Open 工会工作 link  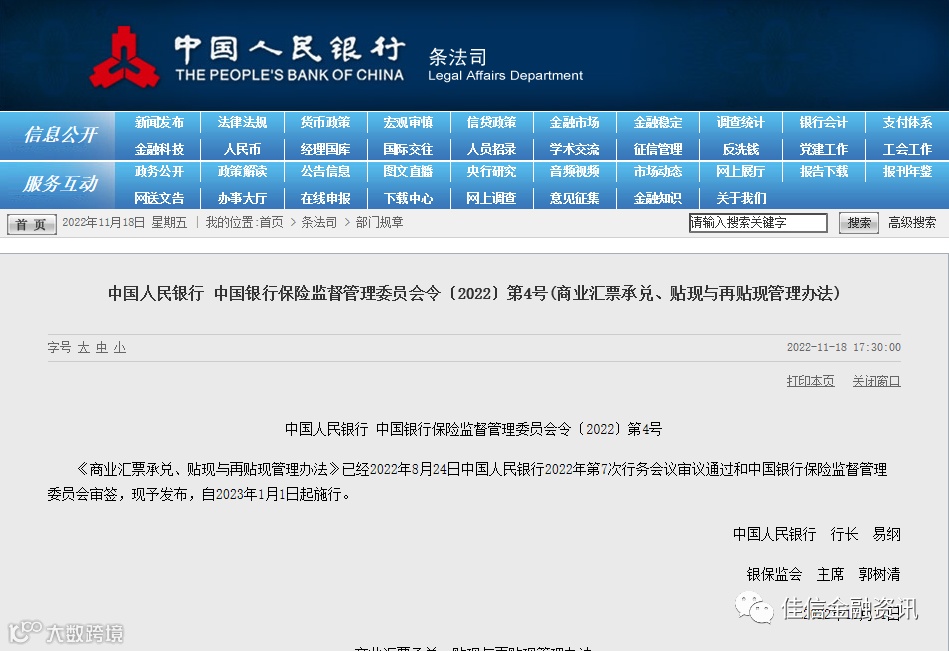pos(907,149)
